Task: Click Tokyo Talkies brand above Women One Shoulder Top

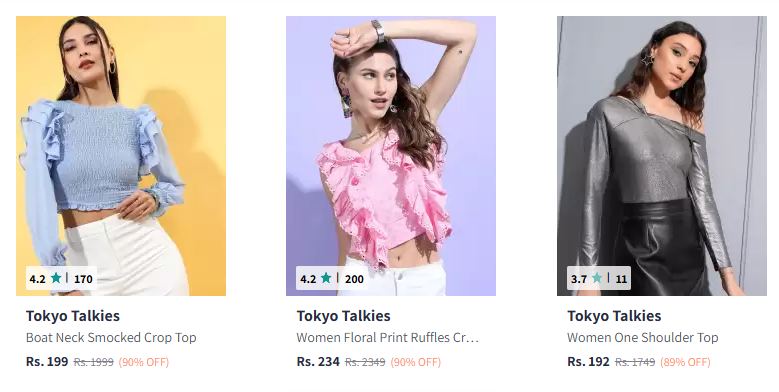Action: coord(615,316)
